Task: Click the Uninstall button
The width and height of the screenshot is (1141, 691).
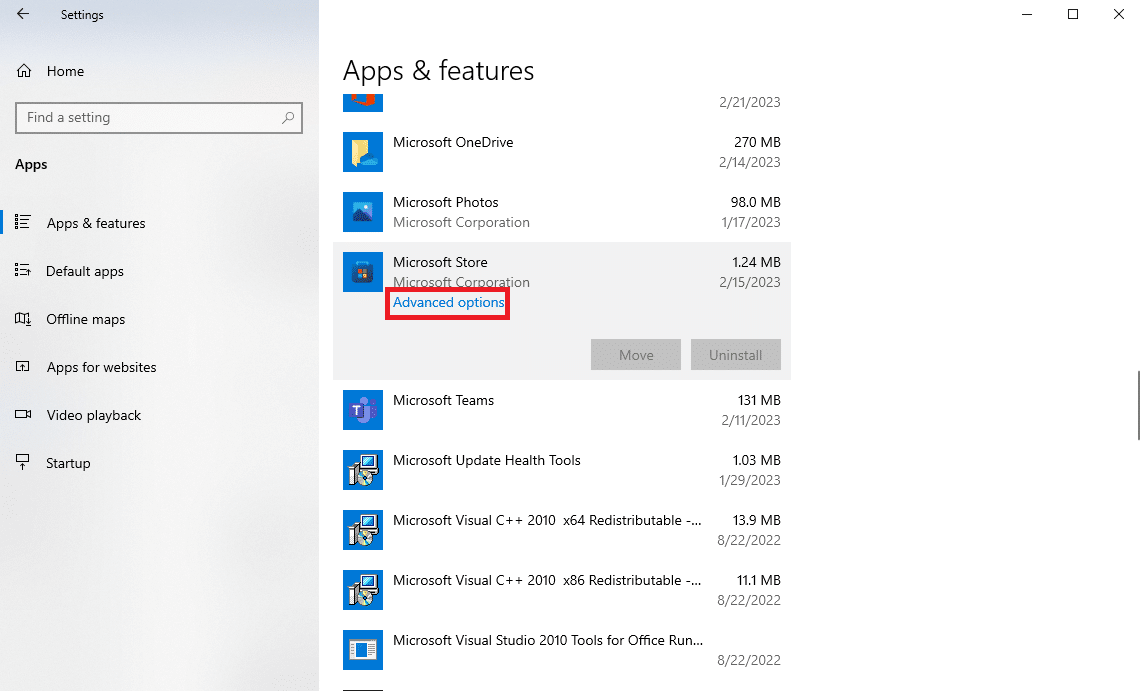Action: tap(736, 354)
